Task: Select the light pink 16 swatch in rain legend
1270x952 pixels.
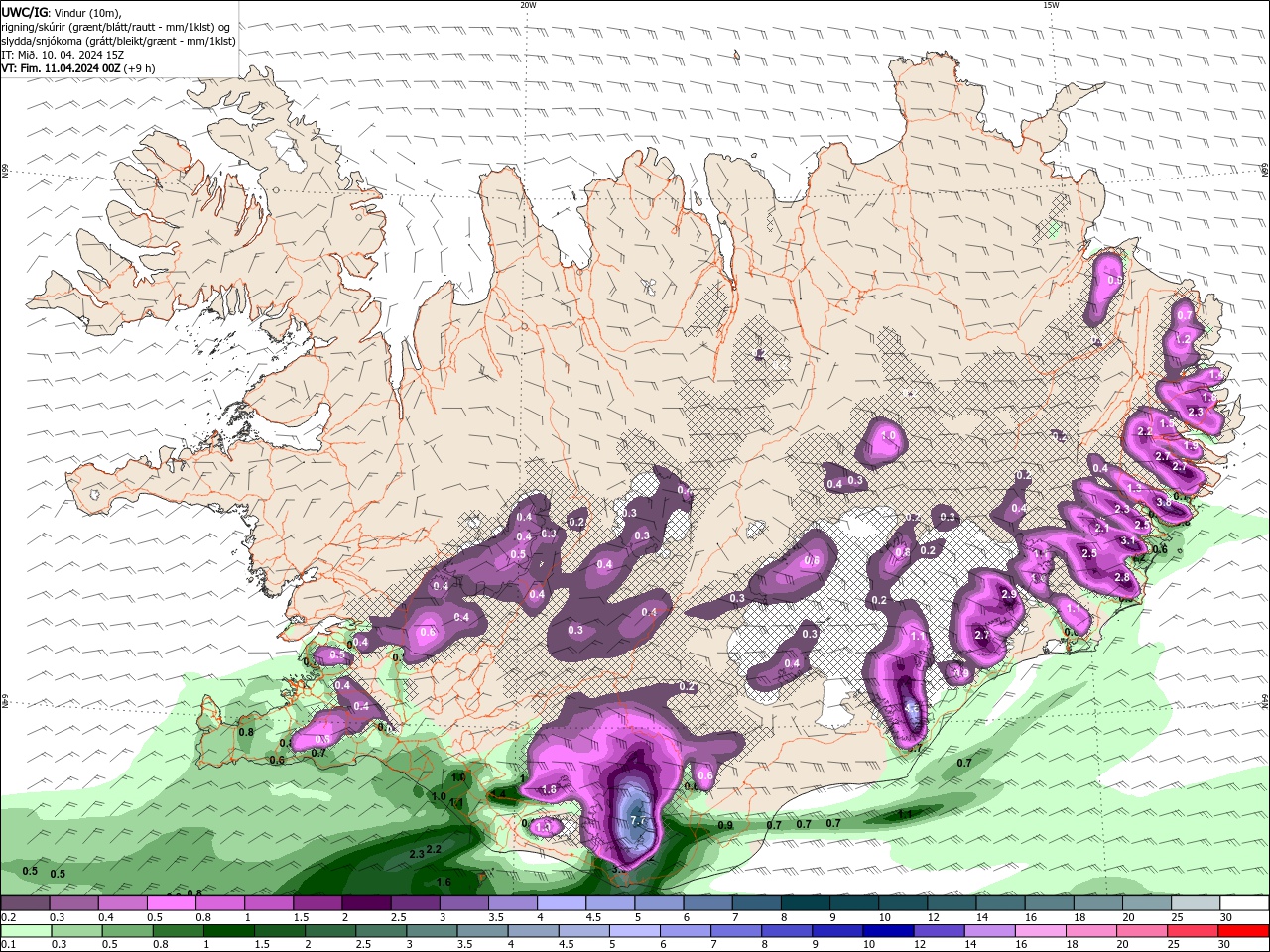Action: click(1040, 931)
